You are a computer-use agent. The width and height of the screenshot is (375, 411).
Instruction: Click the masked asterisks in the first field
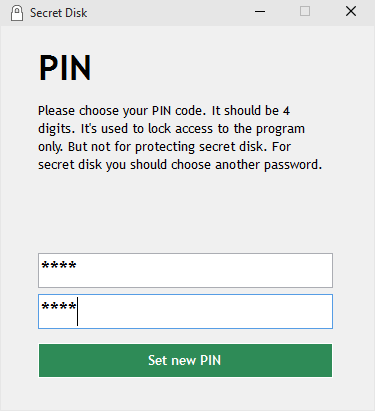point(59,265)
